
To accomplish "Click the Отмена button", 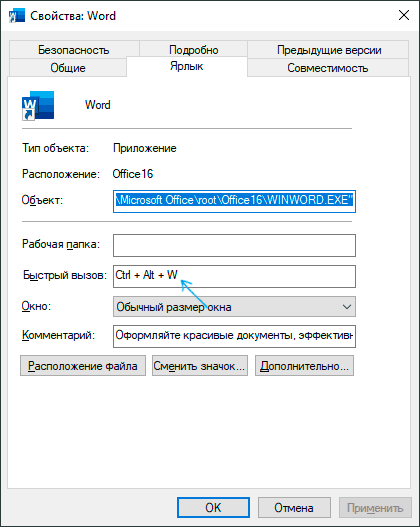I will [x=294, y=508].
